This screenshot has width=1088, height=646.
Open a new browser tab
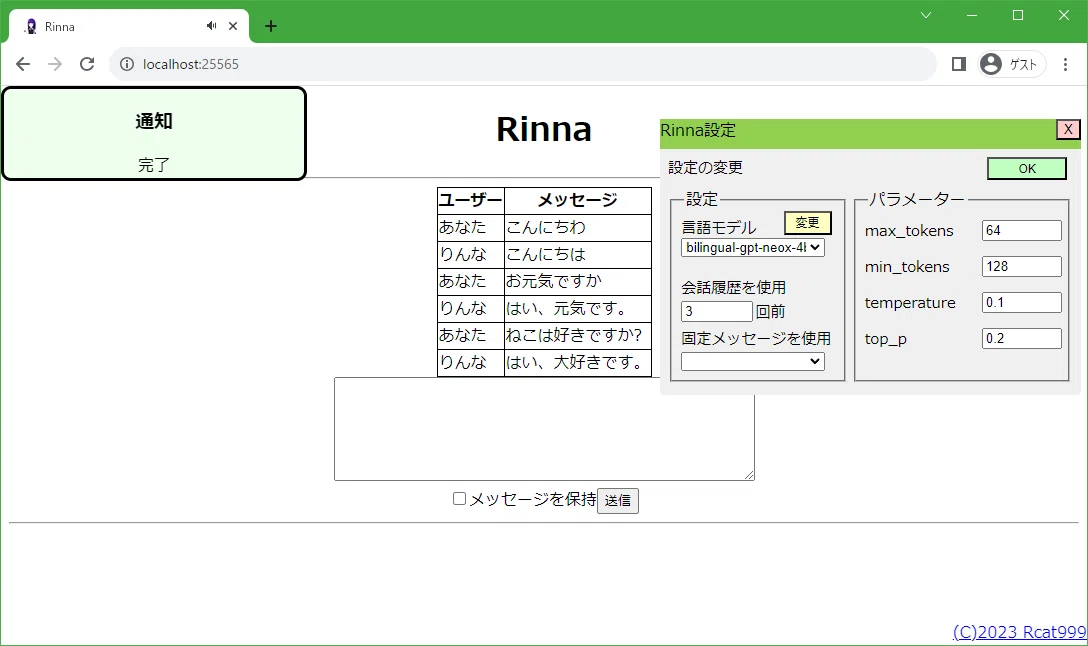click(x=271, y=26)
